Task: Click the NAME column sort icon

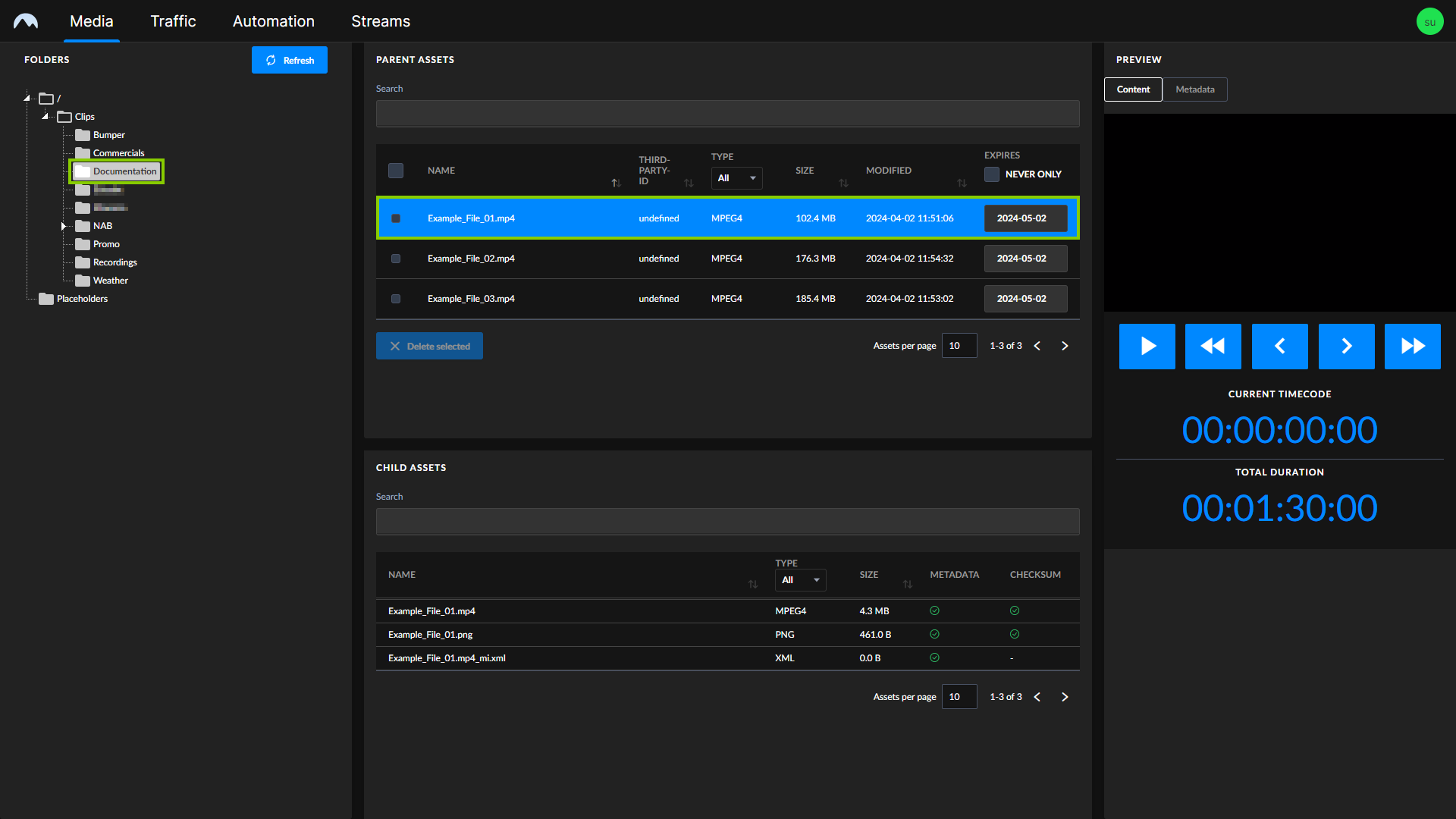Action: pos(616,183)
